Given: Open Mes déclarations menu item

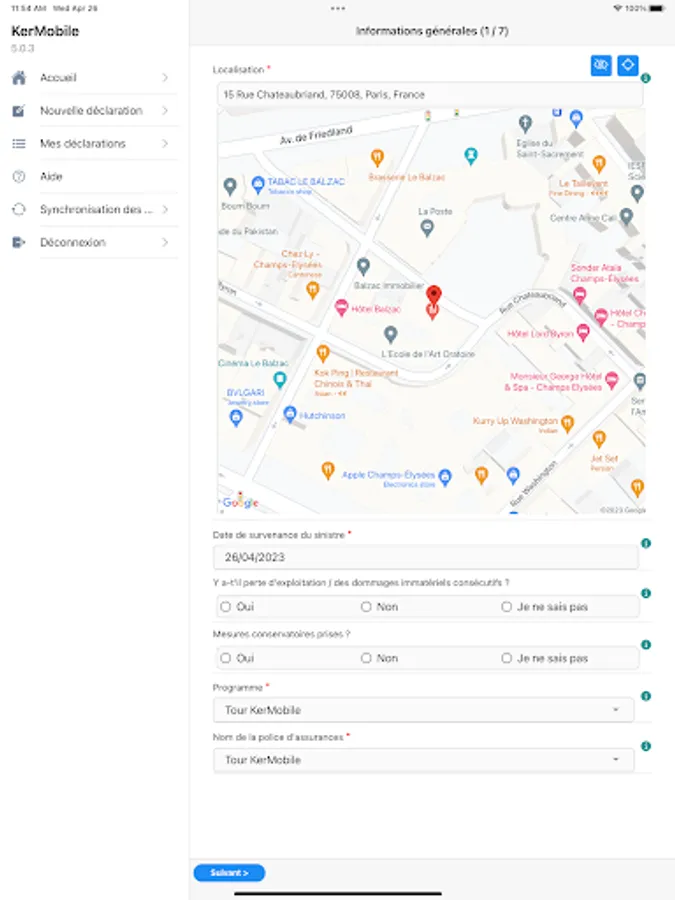Looking at the screenshot, I should tap(95, 143).
